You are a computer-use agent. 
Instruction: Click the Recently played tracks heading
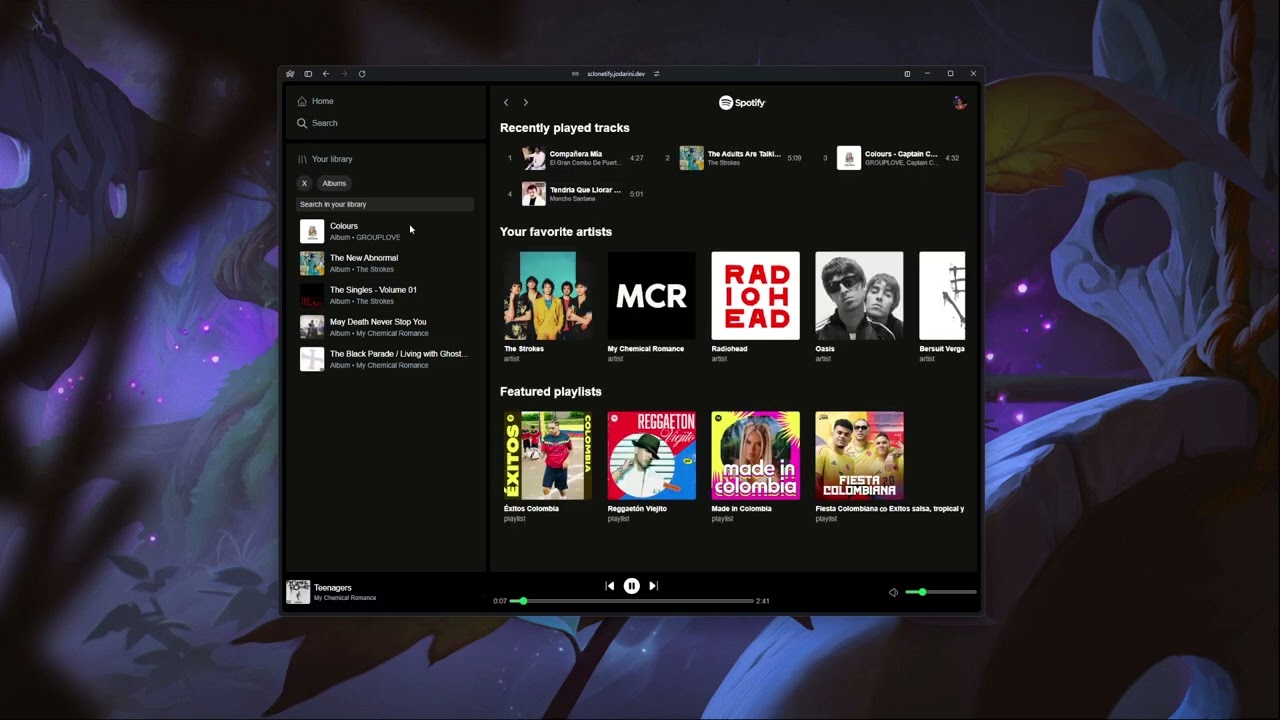[565, 128]
